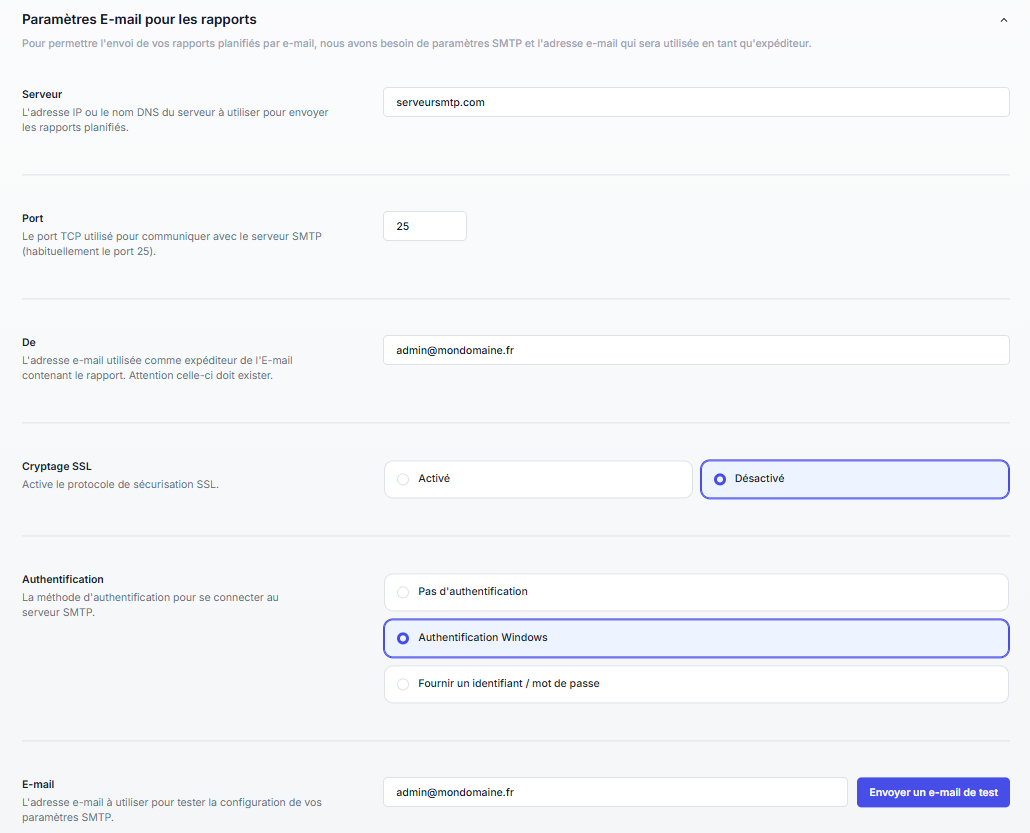Click the E-mail field label
The width and height of the screenshot is (1030, 833).
point(39,784)
